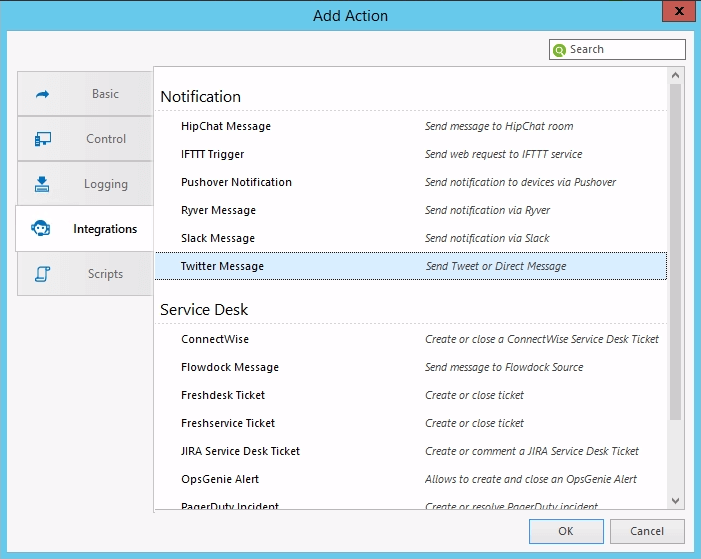Image resolution: width=701 pixels, height=559 pixels.
Task: Click the Control tab monitor icon
Action: point(42,139)
